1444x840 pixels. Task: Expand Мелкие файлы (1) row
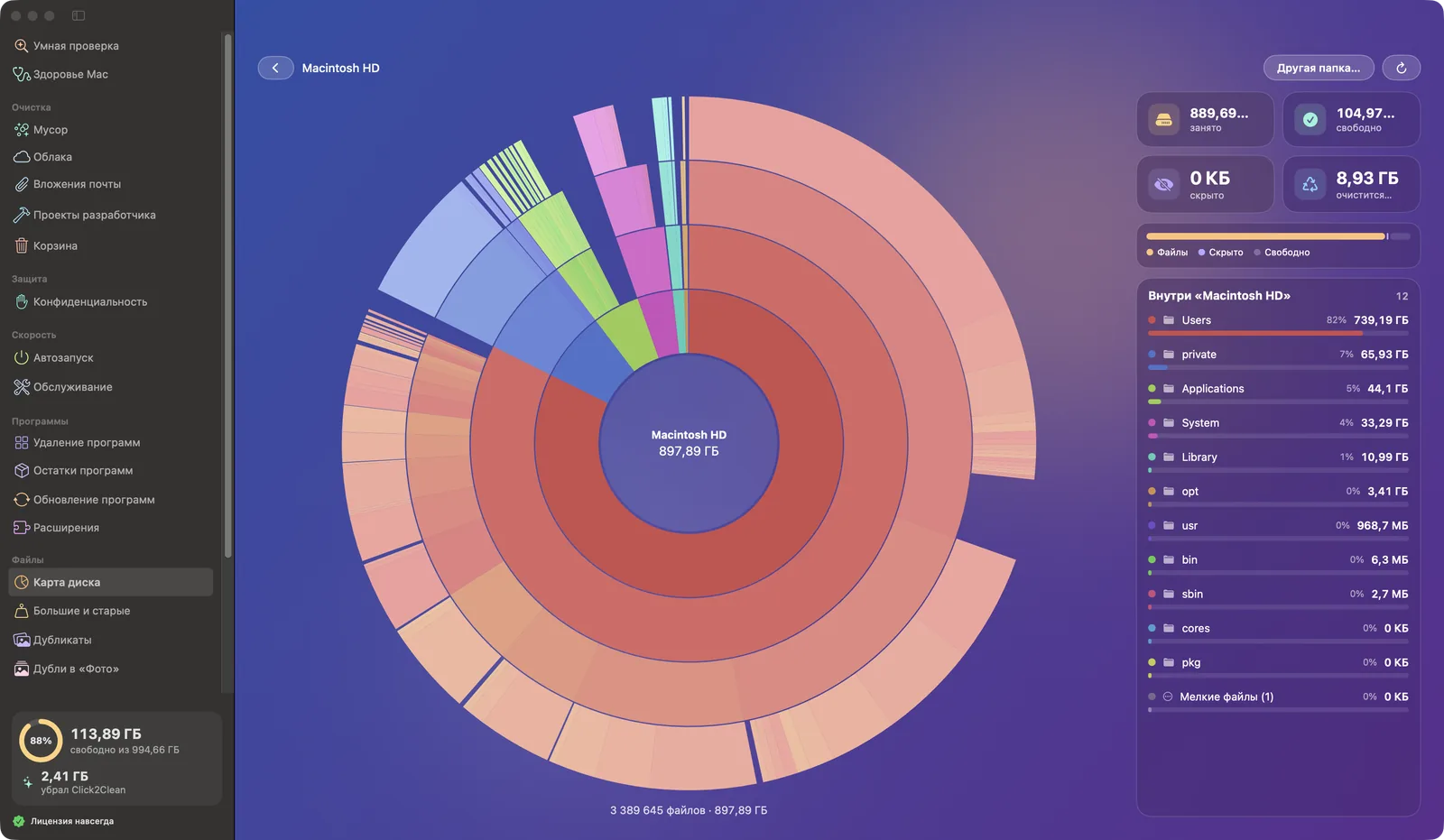coord(1278,699)
